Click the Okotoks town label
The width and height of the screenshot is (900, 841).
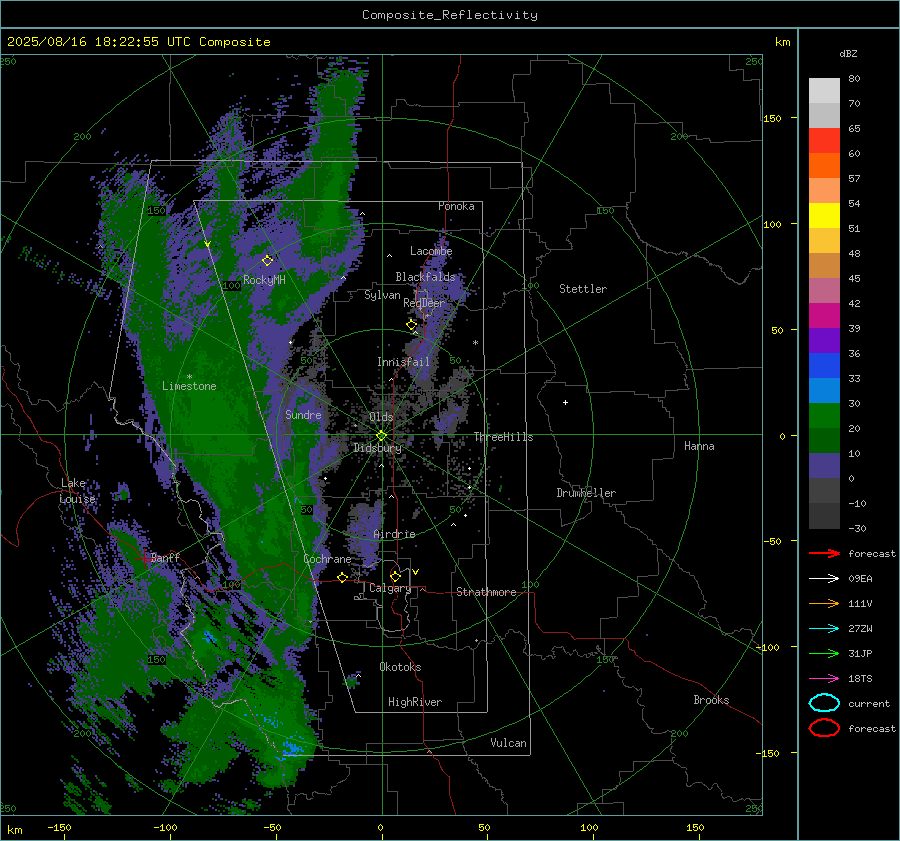400,667
